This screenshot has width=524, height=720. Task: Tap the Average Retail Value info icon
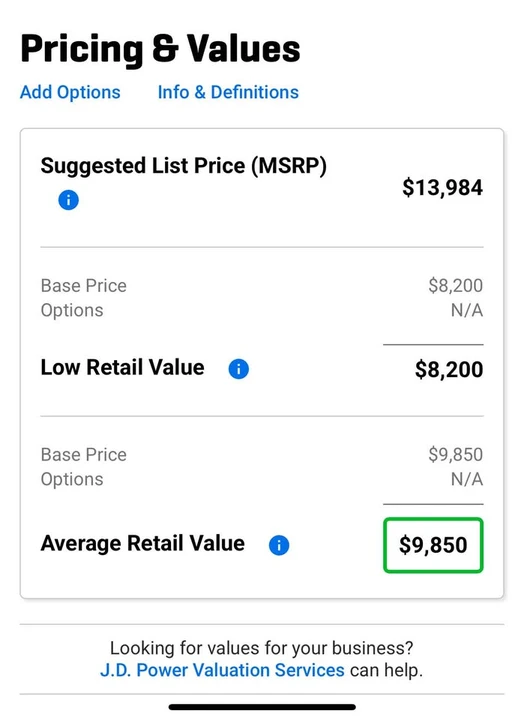279,545
